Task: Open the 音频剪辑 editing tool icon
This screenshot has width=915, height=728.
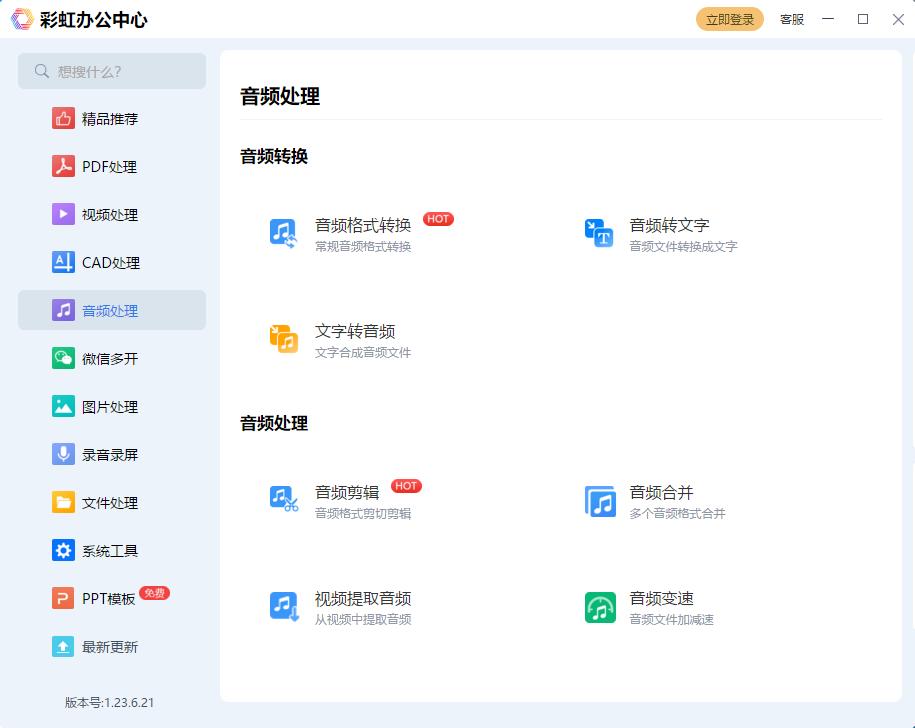Action: (x=283, y=497)
